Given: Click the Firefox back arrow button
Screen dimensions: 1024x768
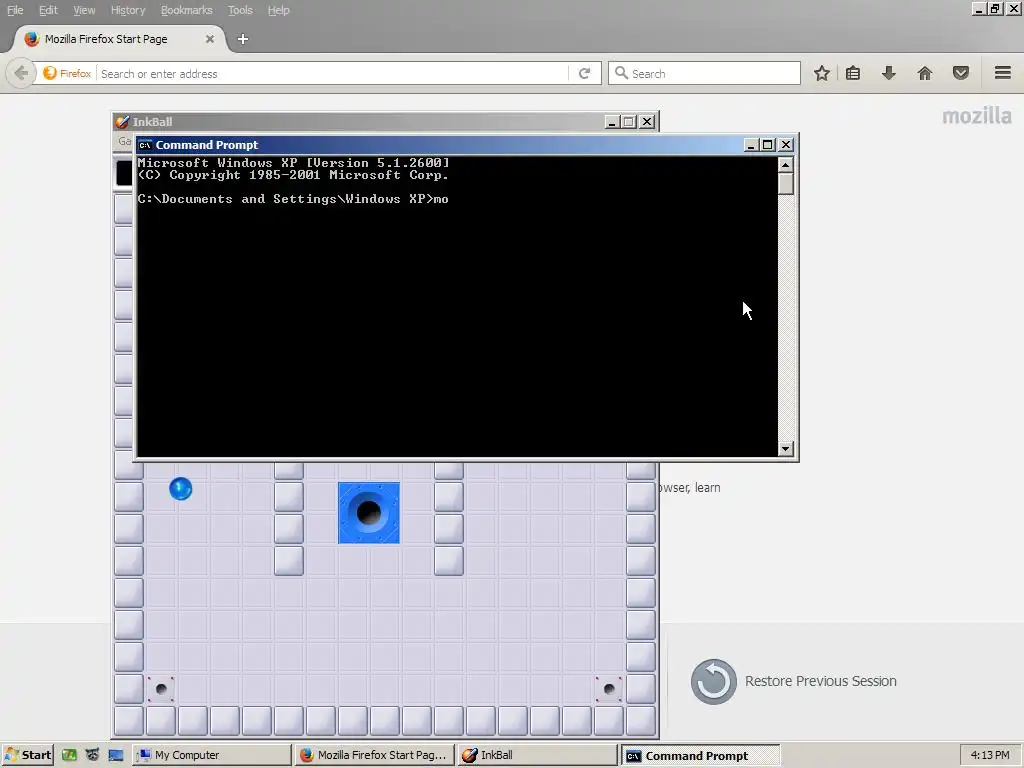Looking at the screenshot, I should (x=20, y=73).
